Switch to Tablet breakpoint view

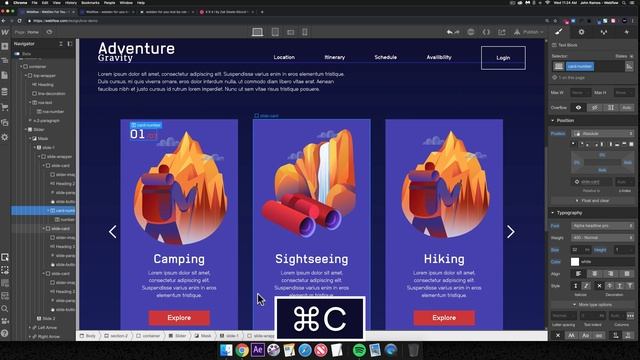275,32
